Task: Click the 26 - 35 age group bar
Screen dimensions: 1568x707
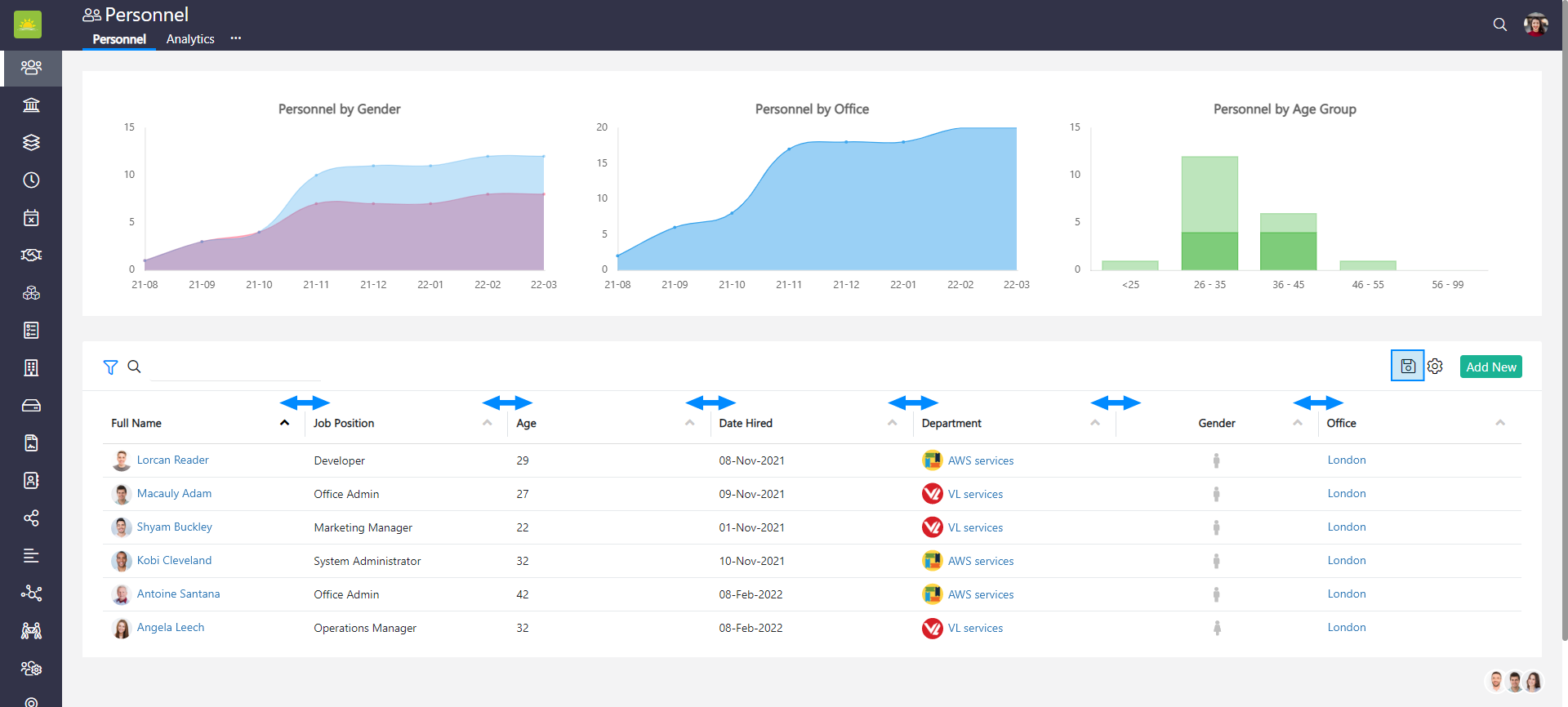Action: (1209, 214)
